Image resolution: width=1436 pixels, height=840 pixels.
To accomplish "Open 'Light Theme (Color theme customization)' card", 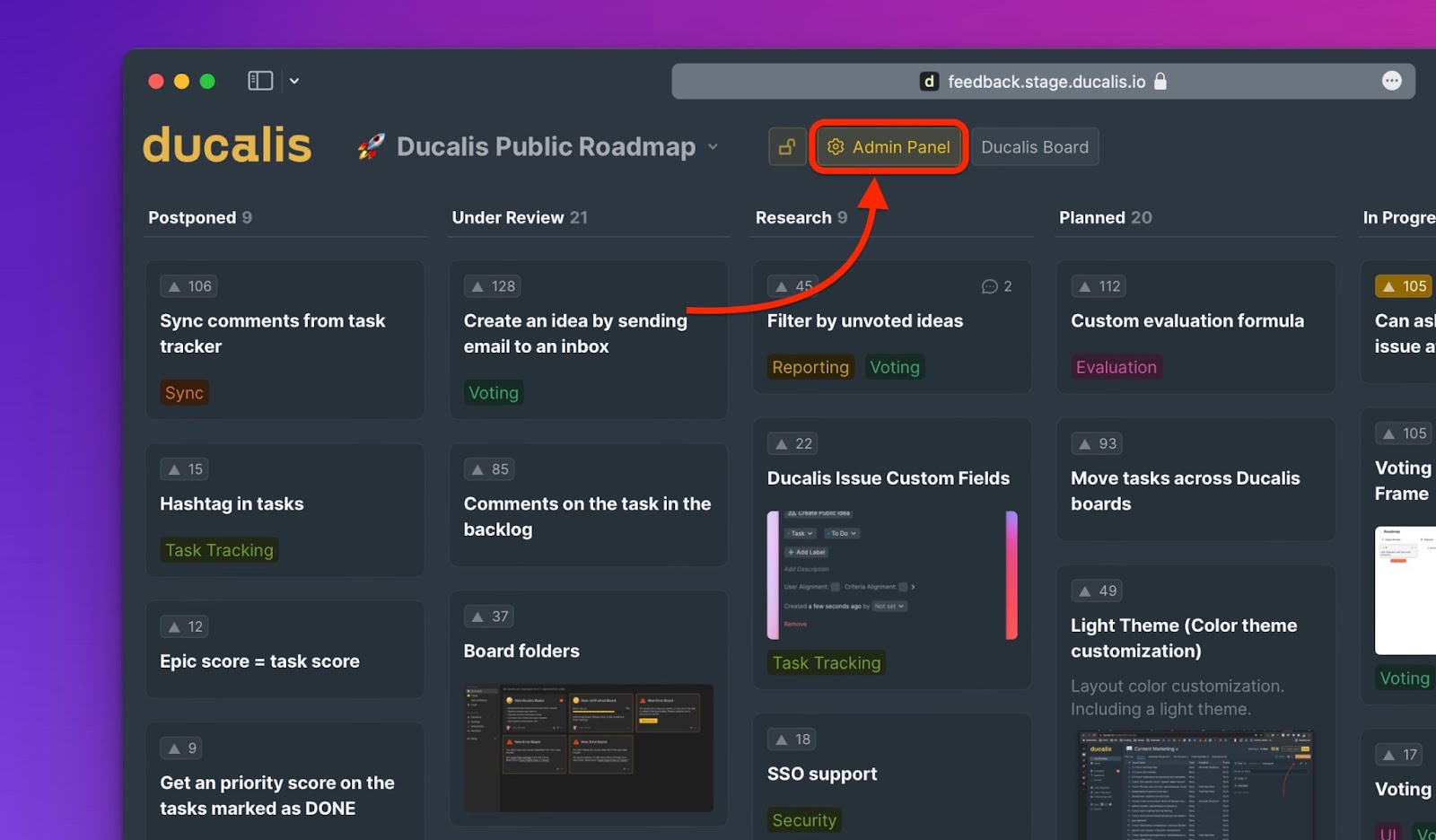I will [1184, 638].
